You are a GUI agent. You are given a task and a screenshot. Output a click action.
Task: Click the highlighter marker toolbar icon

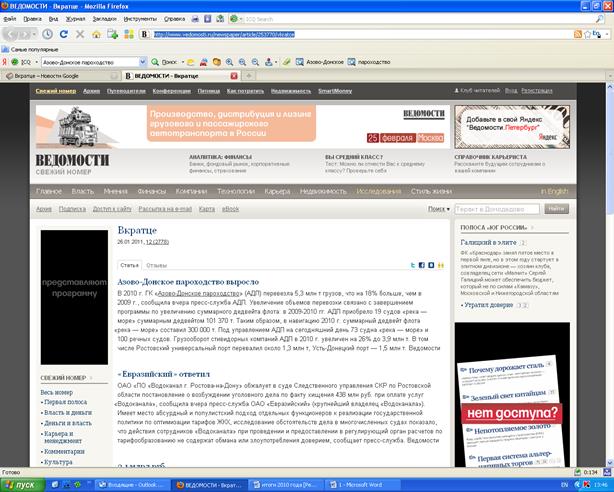tap(287, 62)
